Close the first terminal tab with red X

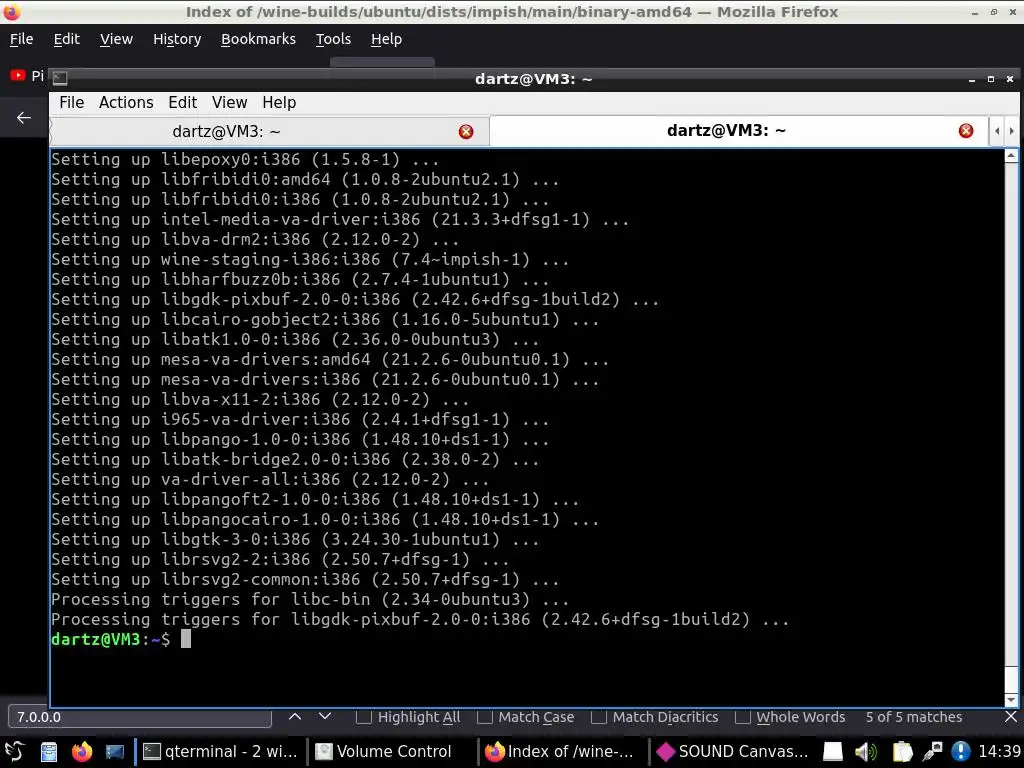click(x=466, y=132)
